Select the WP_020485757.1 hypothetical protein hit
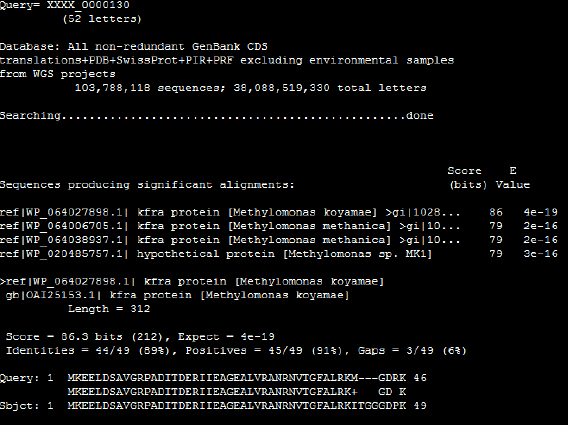 click(216, 254)
